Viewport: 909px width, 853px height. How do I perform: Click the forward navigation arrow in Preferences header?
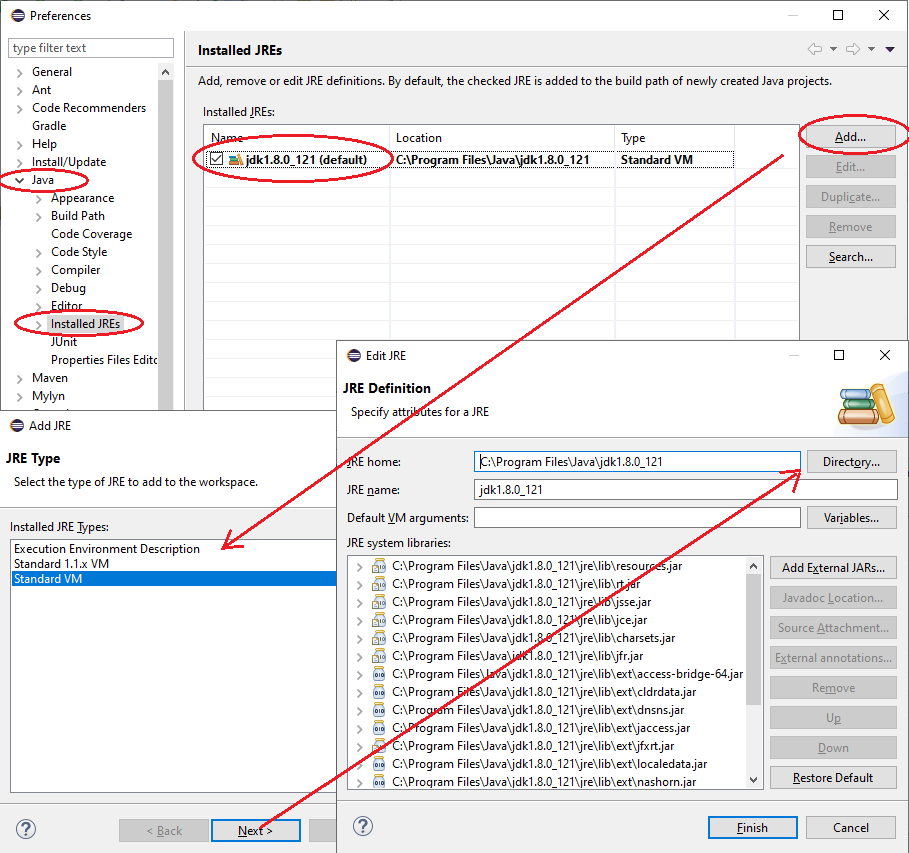[x=853, y=49]
